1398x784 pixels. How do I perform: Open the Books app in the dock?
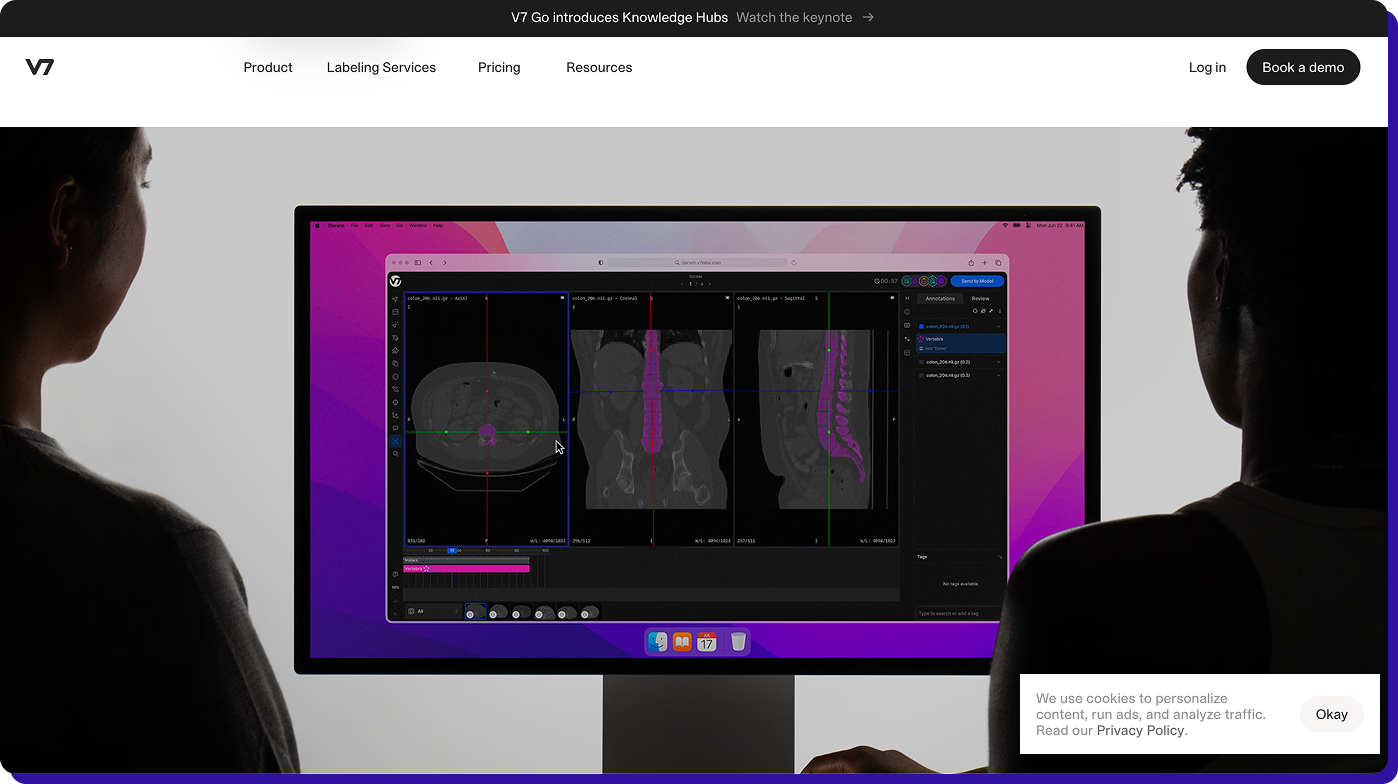pyautogui.click(x=682, y=642)
